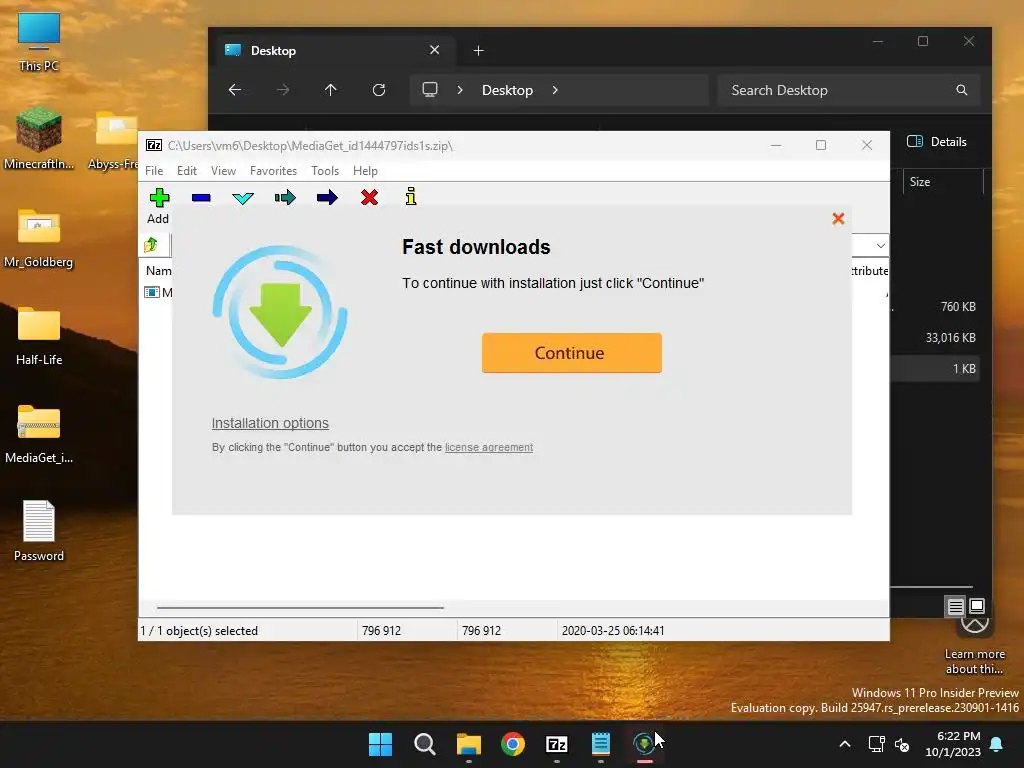Open the Help menu in 7-Zip

click(x=365, y=170)
